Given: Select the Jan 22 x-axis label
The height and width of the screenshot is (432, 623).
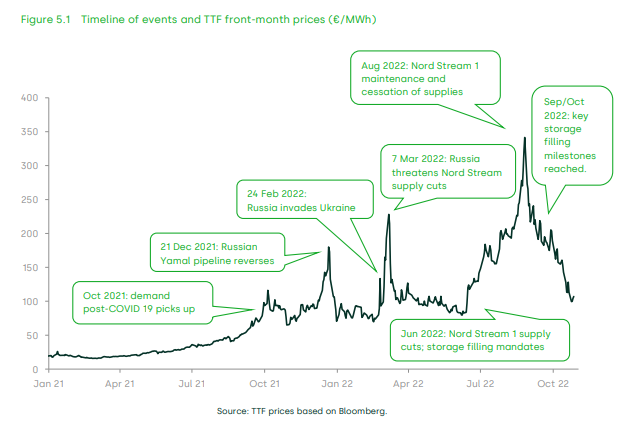Looking at the screenshot, I should click(x=337, y=381).
